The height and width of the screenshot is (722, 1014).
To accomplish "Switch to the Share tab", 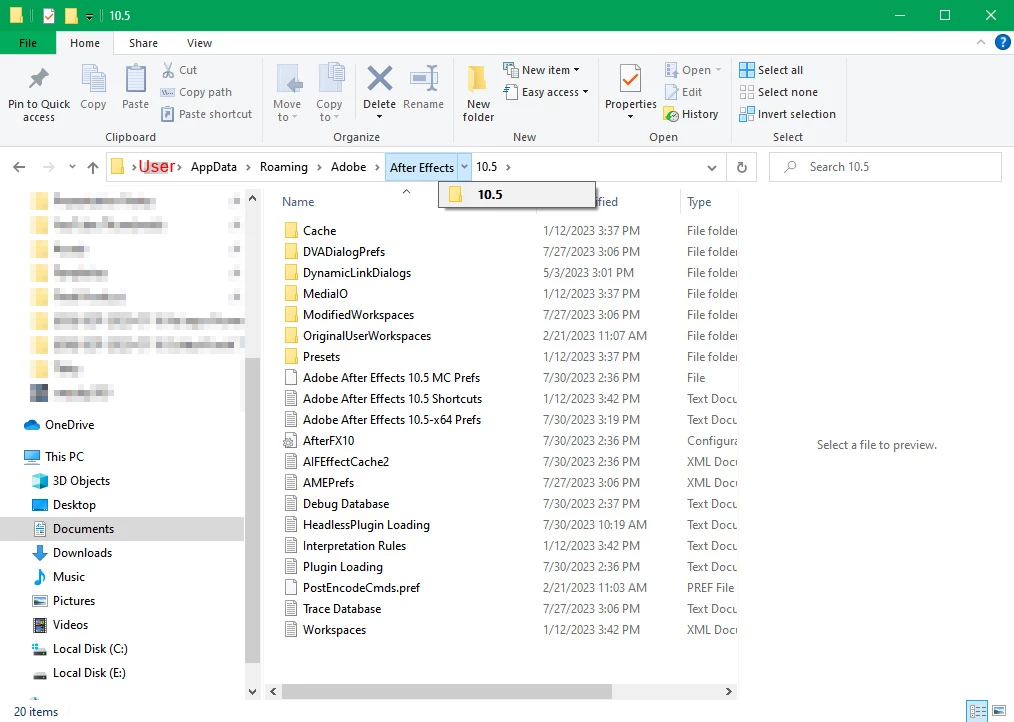I will (x=143, y=43).
